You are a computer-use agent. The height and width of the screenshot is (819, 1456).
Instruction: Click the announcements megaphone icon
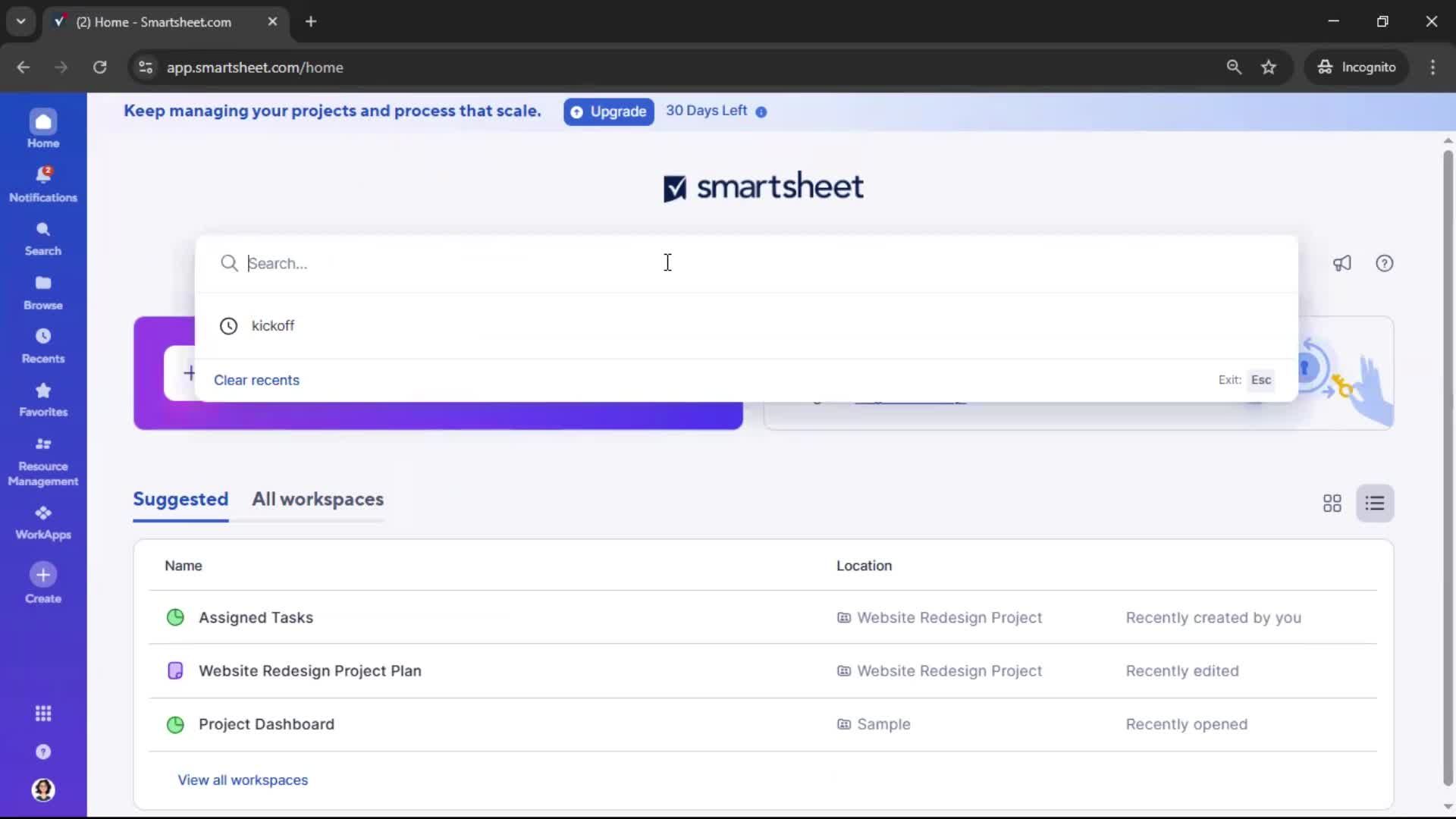click(x=1342, y=263)
